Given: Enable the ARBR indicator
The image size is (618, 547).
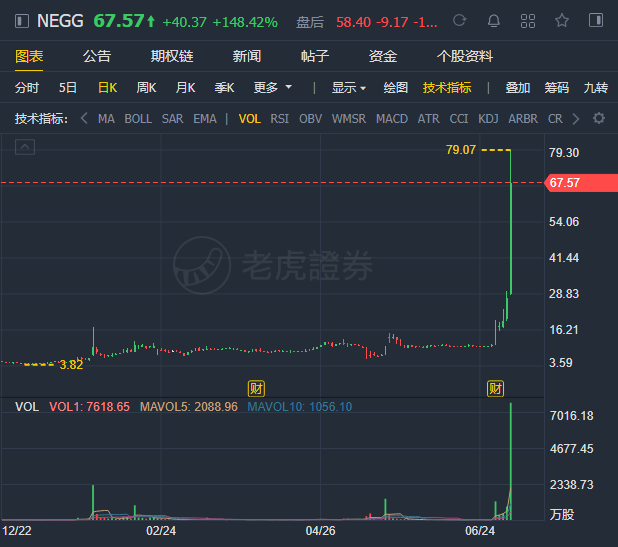Looking at the screenshot, I should [523, 119].
